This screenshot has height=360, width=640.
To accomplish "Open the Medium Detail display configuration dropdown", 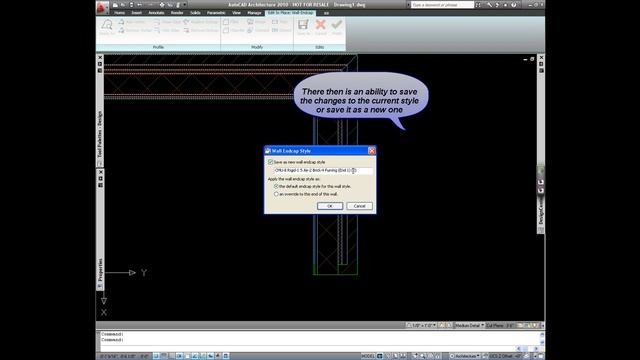I will (469, 325).
